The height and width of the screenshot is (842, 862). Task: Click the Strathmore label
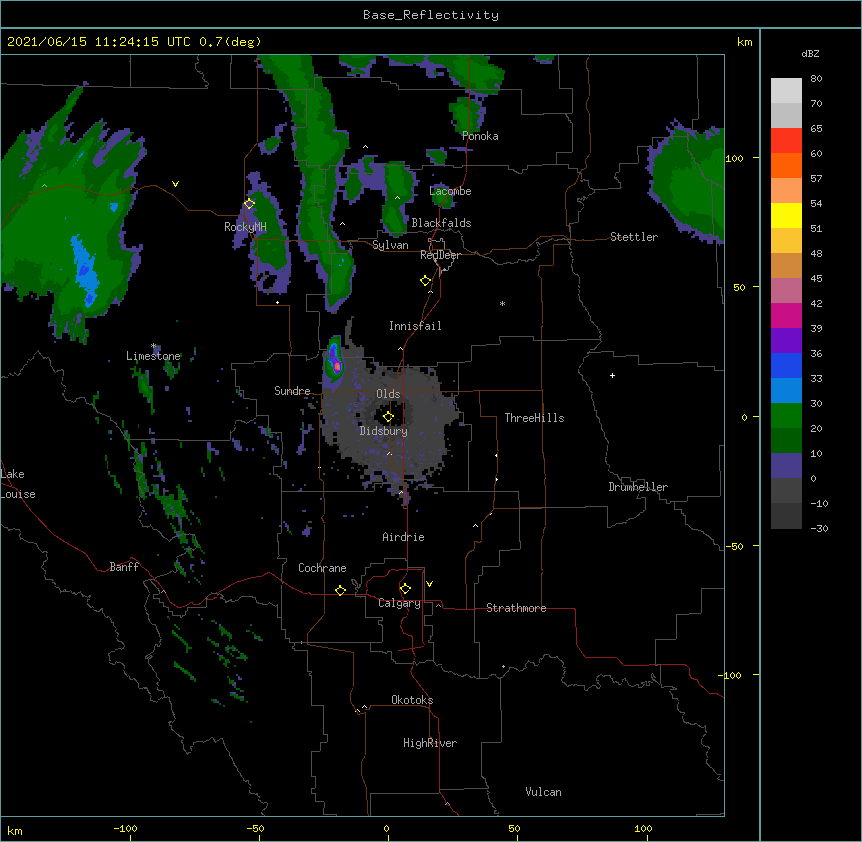[516, 608]
